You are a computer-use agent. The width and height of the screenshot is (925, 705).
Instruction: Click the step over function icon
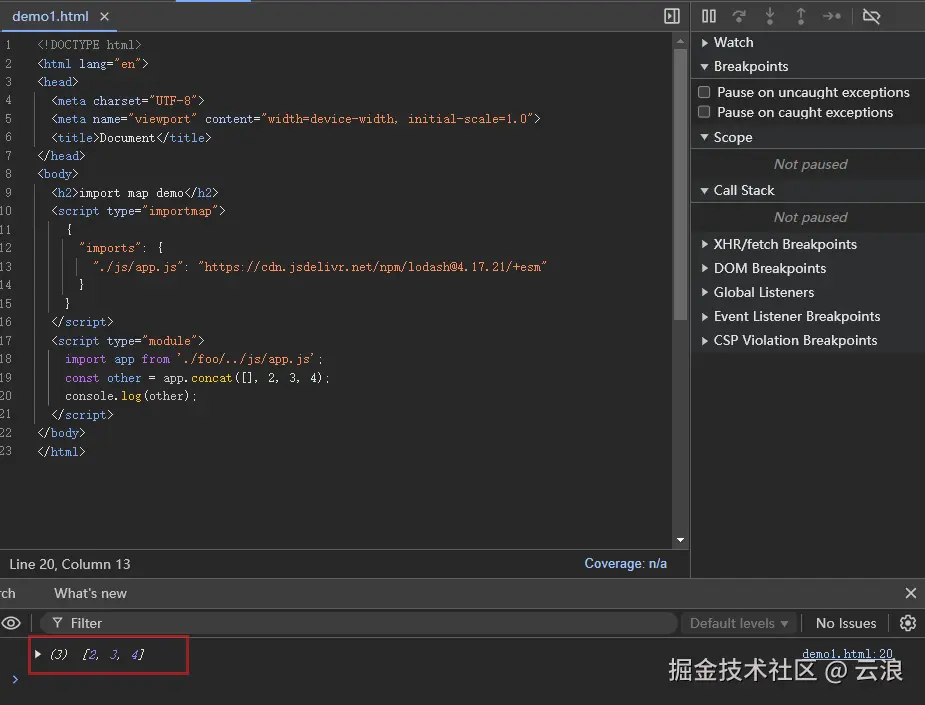(739, 16)
